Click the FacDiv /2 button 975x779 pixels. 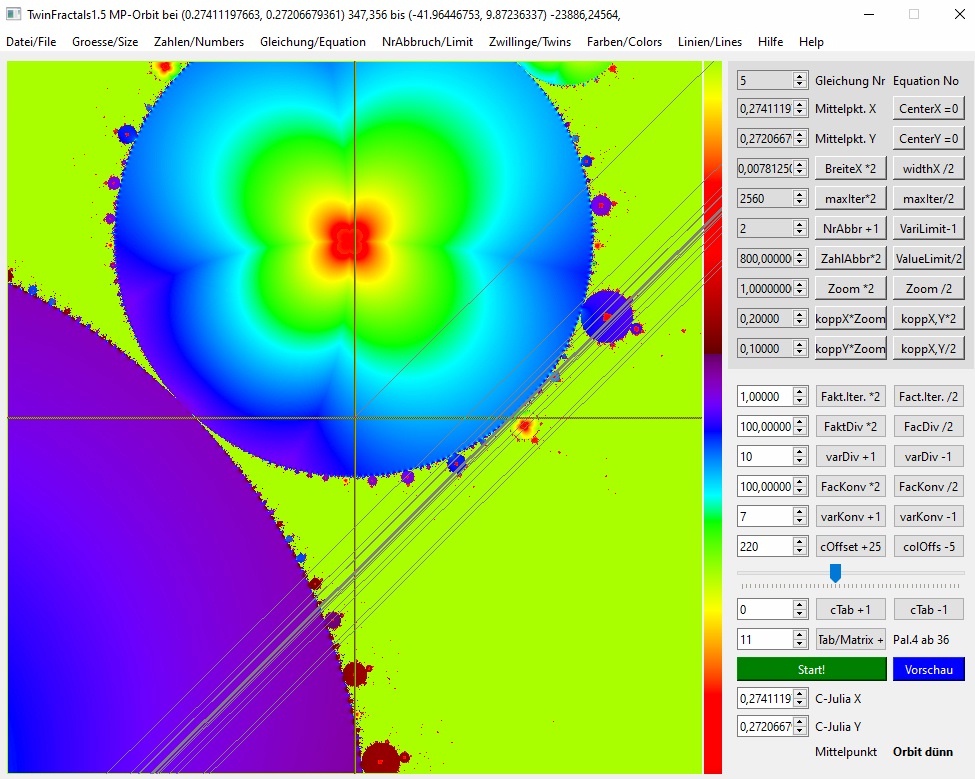pos(928,426)
